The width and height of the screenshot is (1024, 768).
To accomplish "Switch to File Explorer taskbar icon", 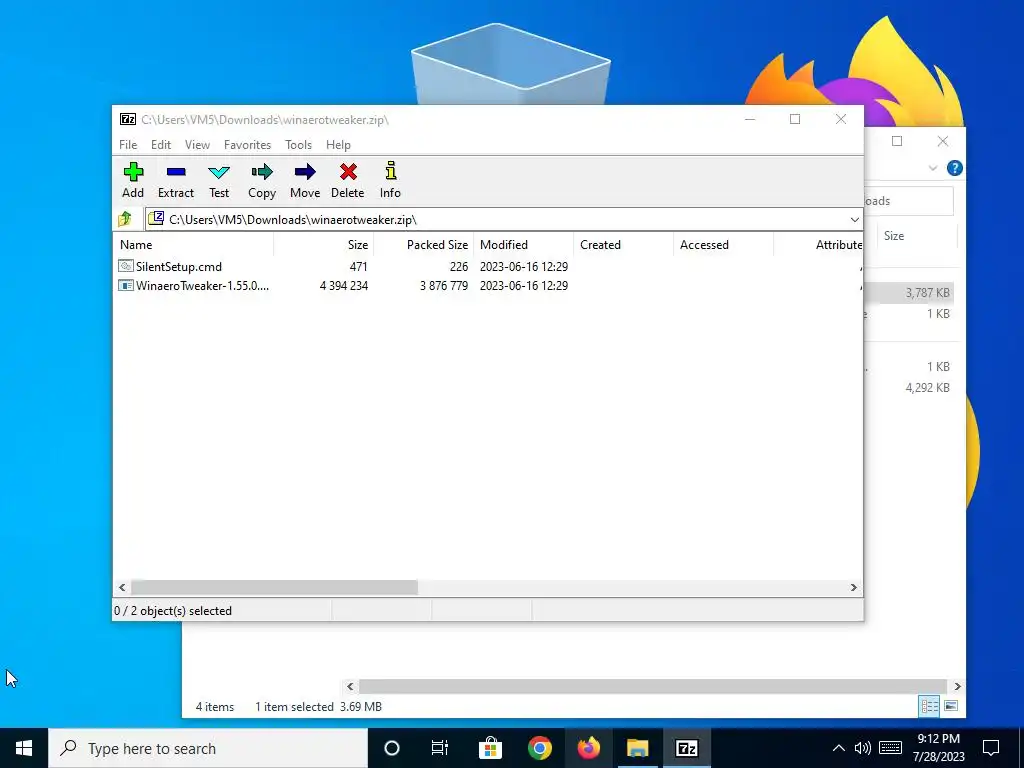I will [637, 748].
